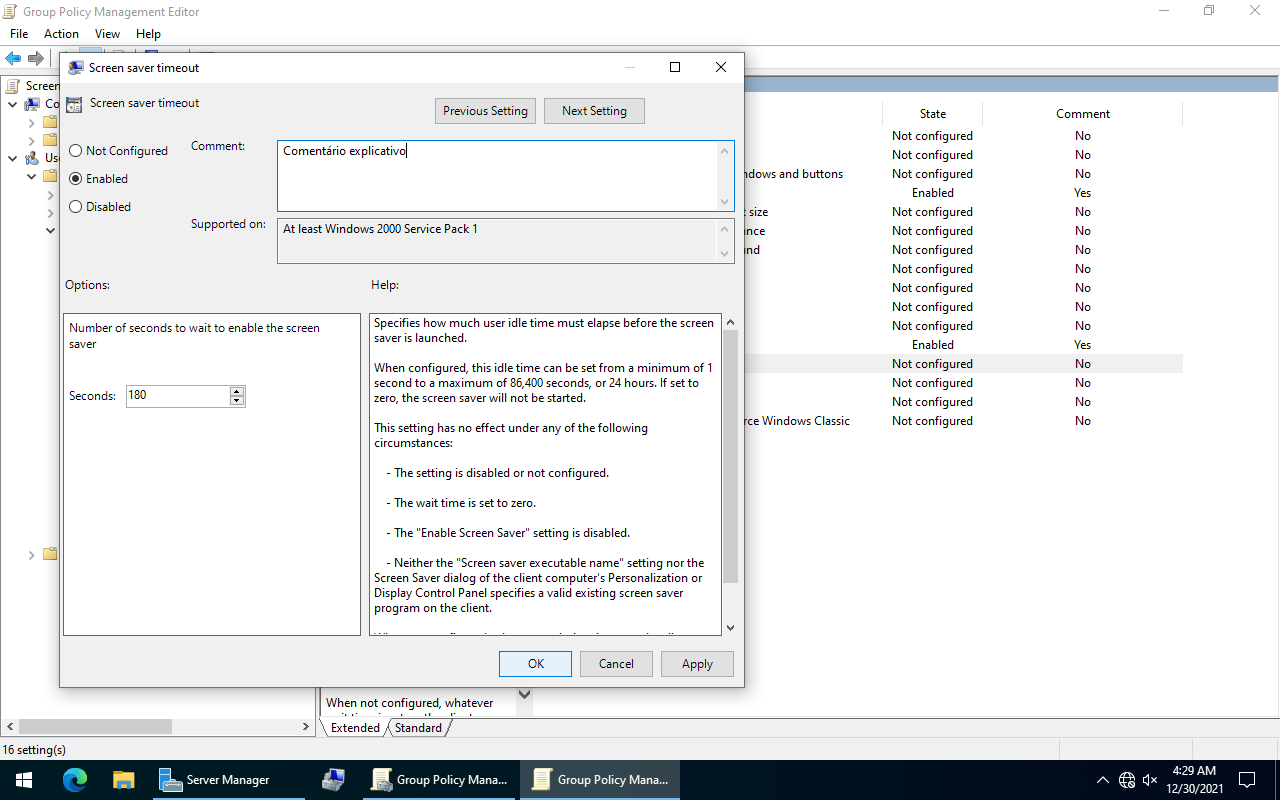Collapse the Computer Configuration tree node
Screen dimensions: 1280x800
tap(12, 104)
